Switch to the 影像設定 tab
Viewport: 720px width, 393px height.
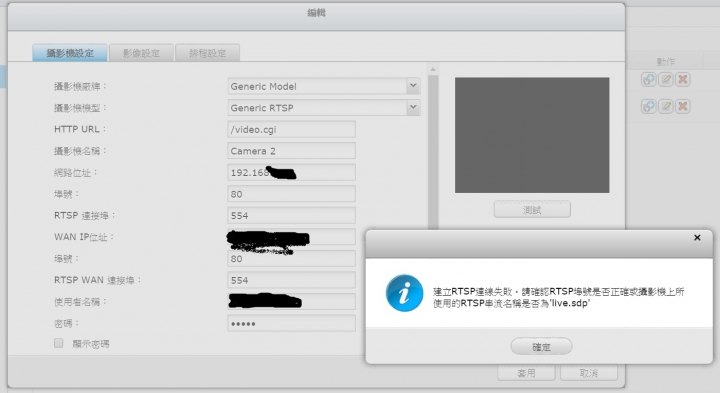pyautogui.click(x=141, y=53)
